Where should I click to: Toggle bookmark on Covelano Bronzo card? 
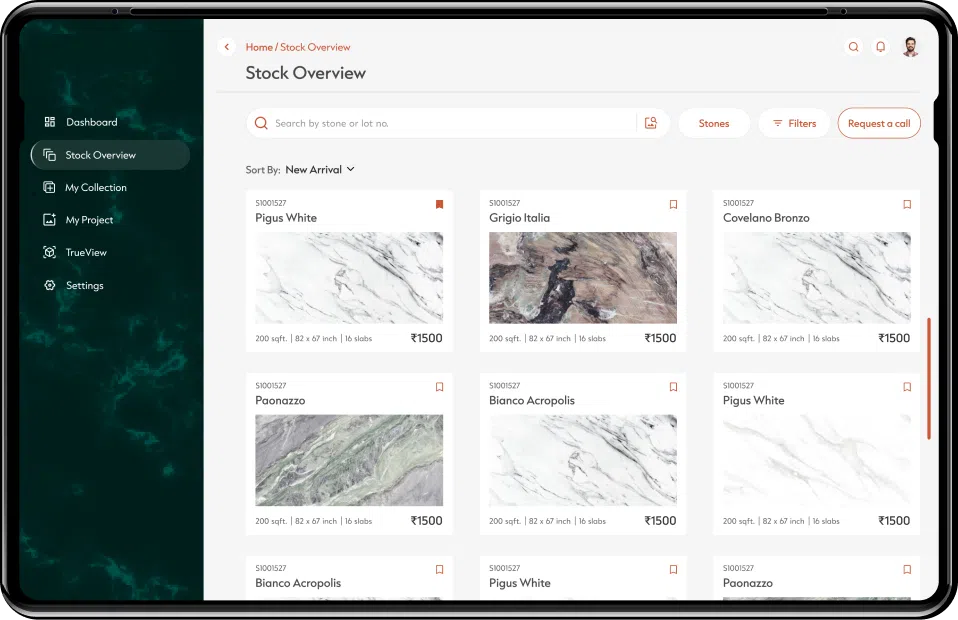(x=907, y=204)
